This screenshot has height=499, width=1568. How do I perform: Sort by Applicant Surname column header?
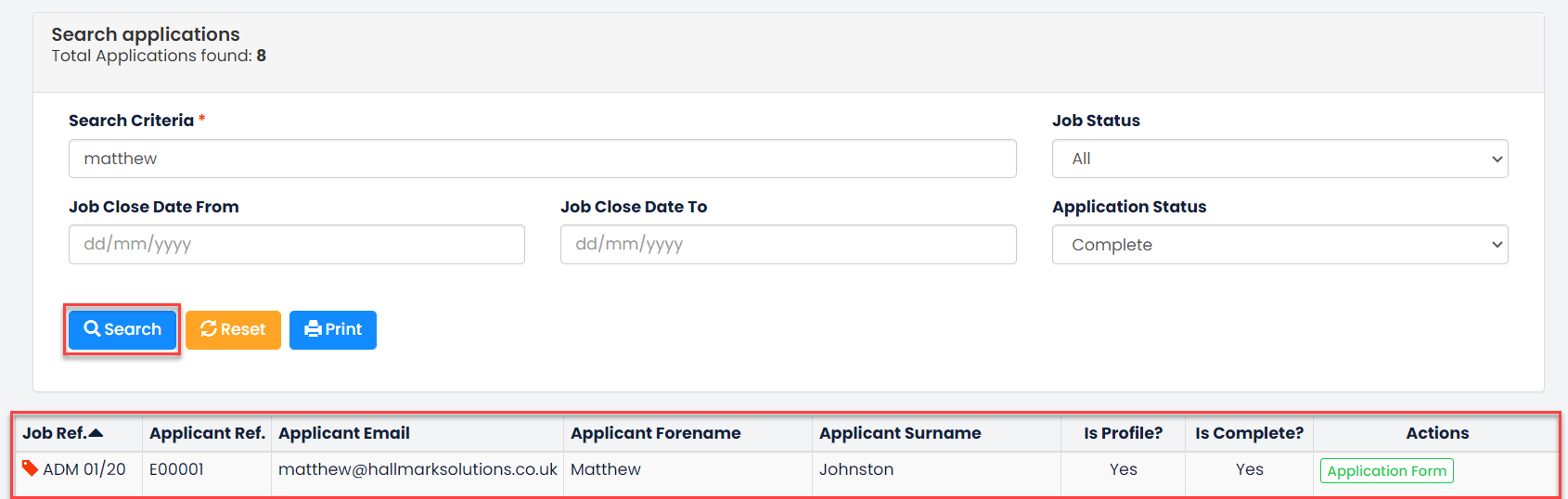[900, 433]
